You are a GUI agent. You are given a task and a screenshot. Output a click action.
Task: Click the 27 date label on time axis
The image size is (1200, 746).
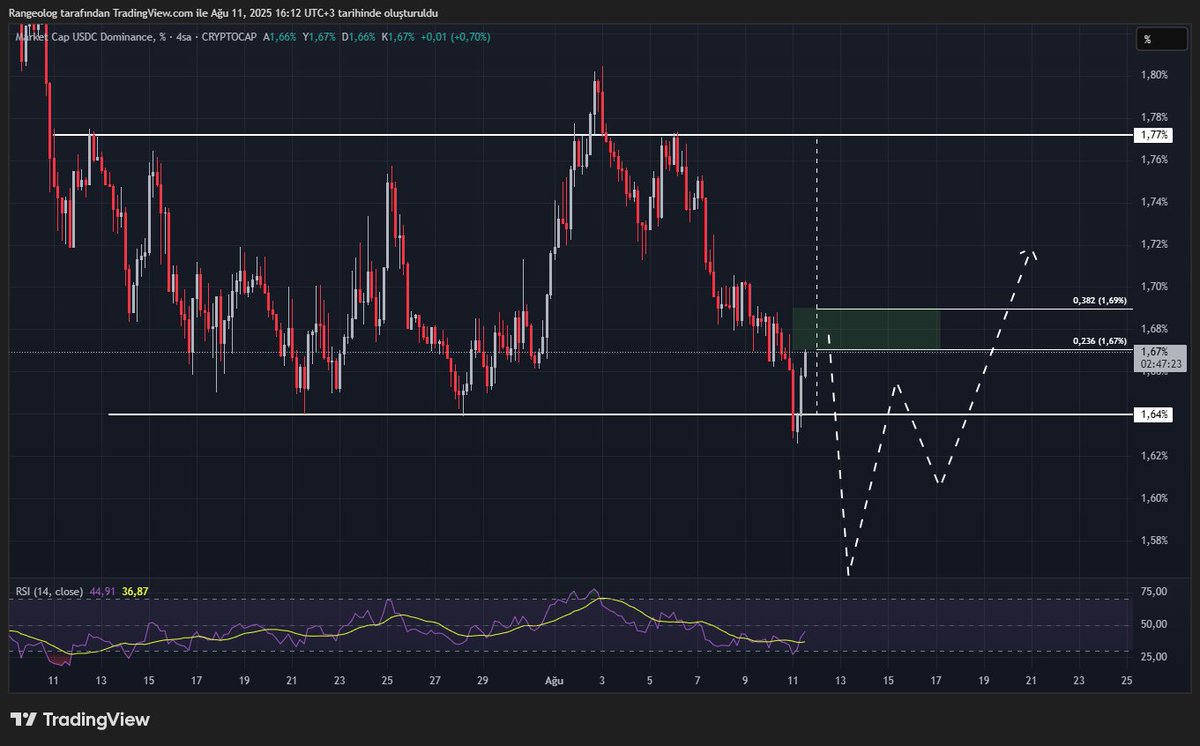435,681
